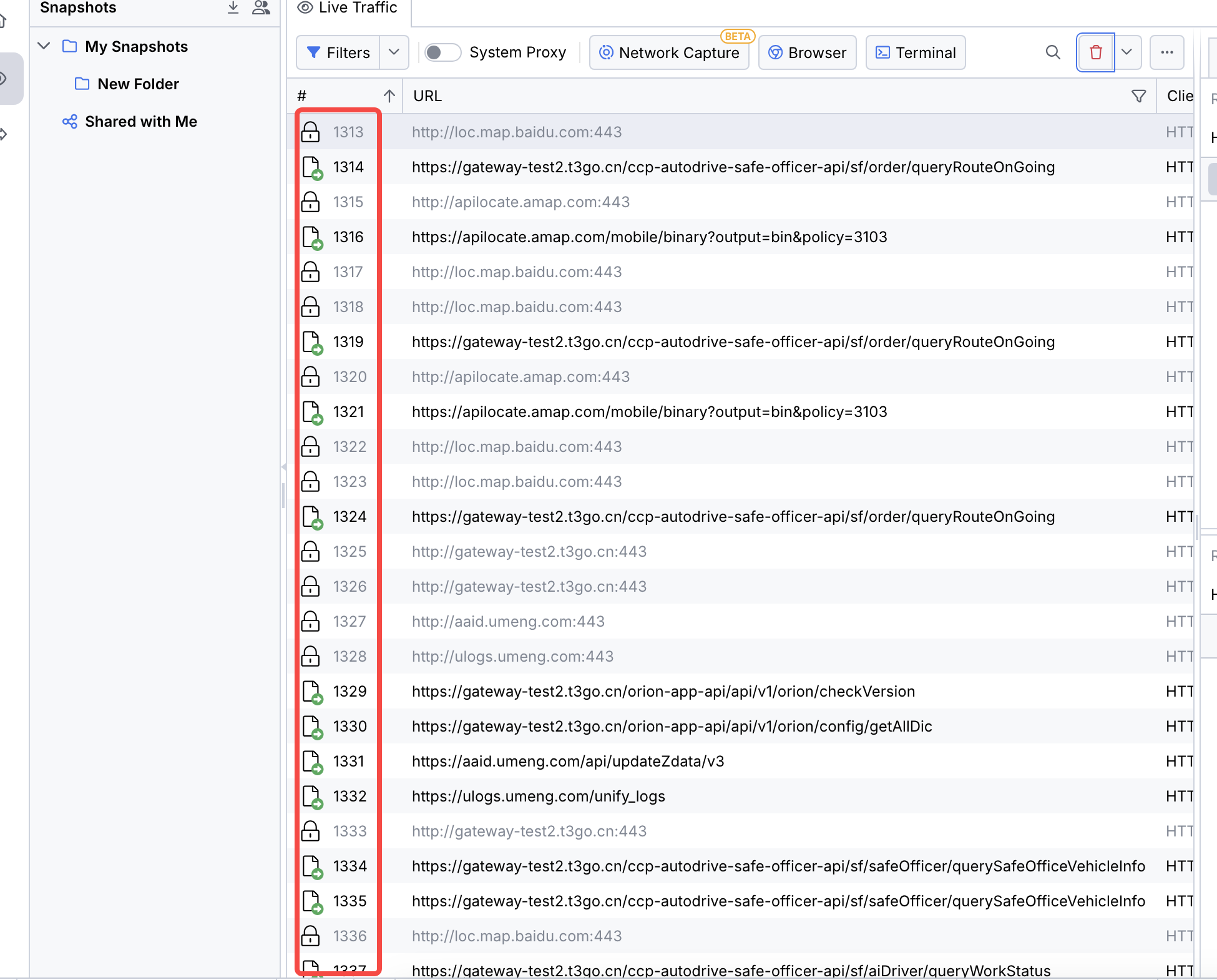Open the more options ellipsis menu

click(1166, 52)
